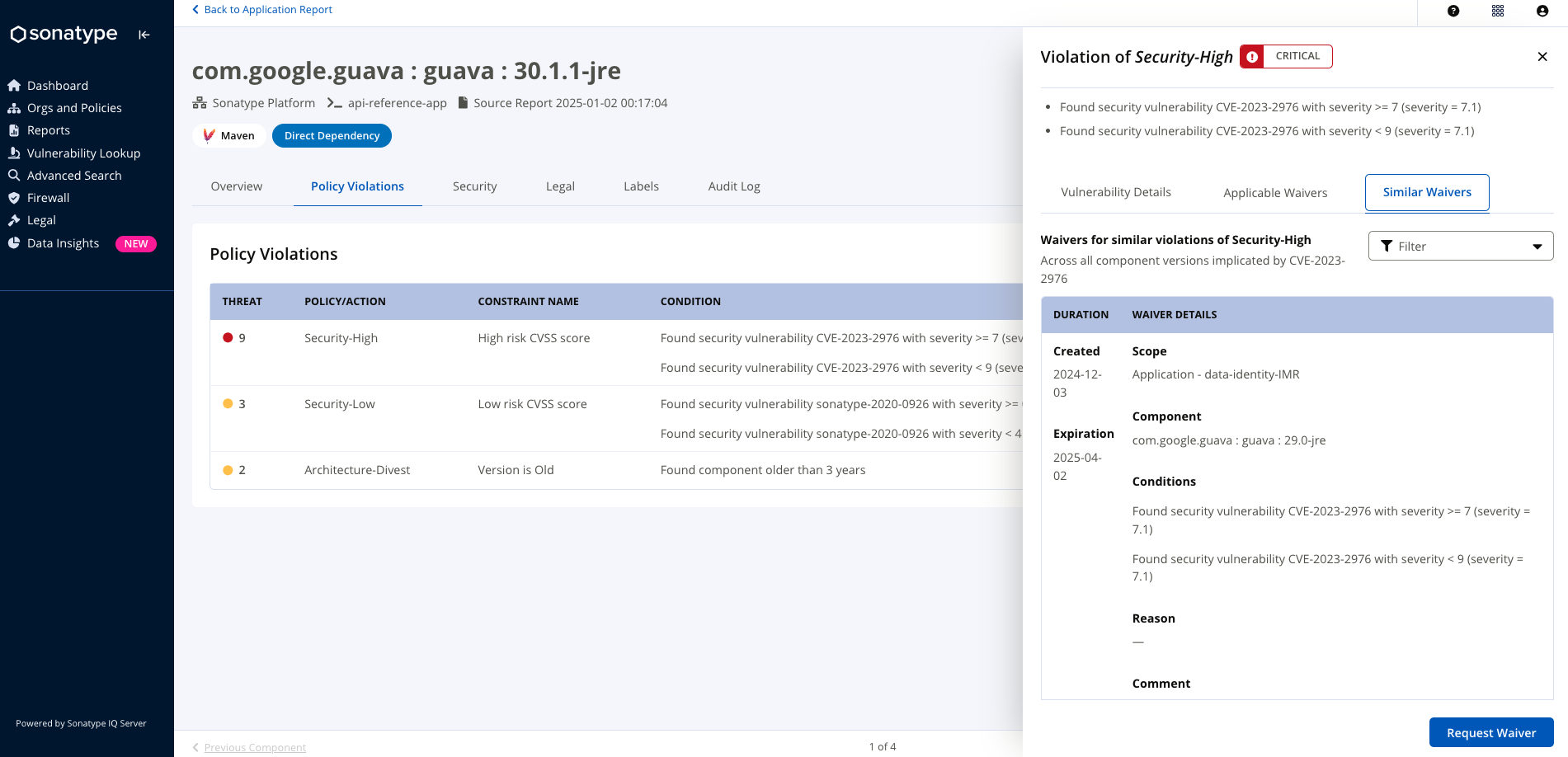1568x757 pixels.
Task: Click the NEW badge beside Data Insights
Action: (x=136, y=244)
